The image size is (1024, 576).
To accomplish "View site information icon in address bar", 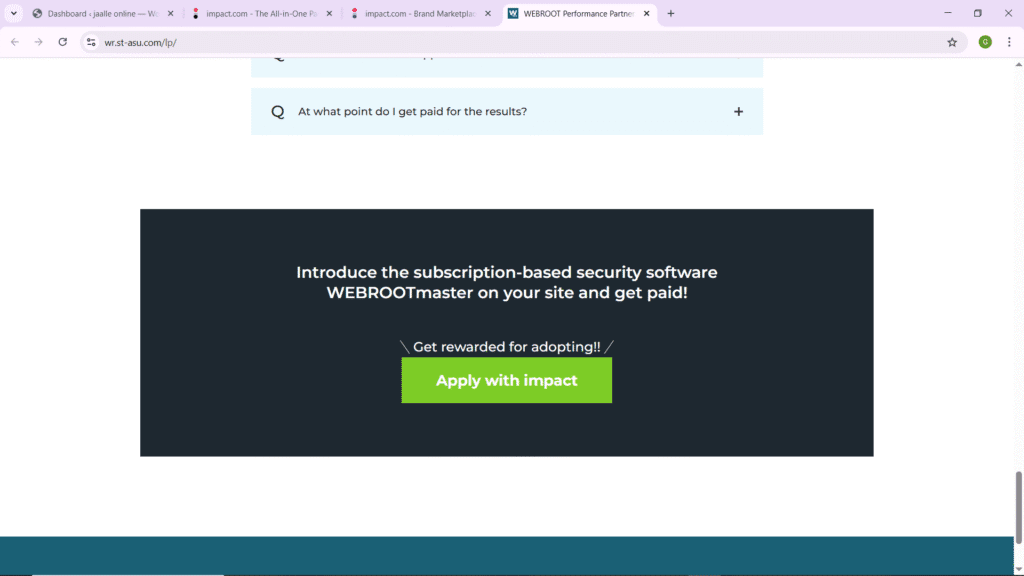I will coord(91,42).
